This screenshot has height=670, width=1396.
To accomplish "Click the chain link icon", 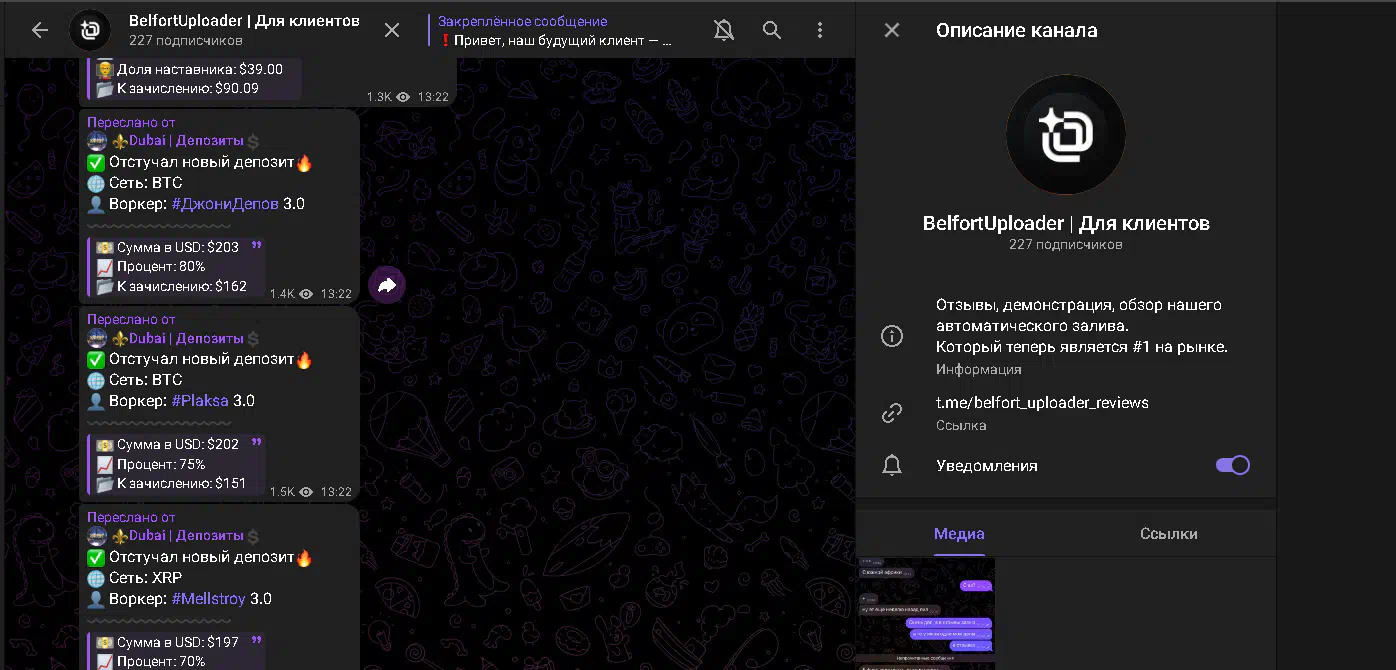I will 892,413.
